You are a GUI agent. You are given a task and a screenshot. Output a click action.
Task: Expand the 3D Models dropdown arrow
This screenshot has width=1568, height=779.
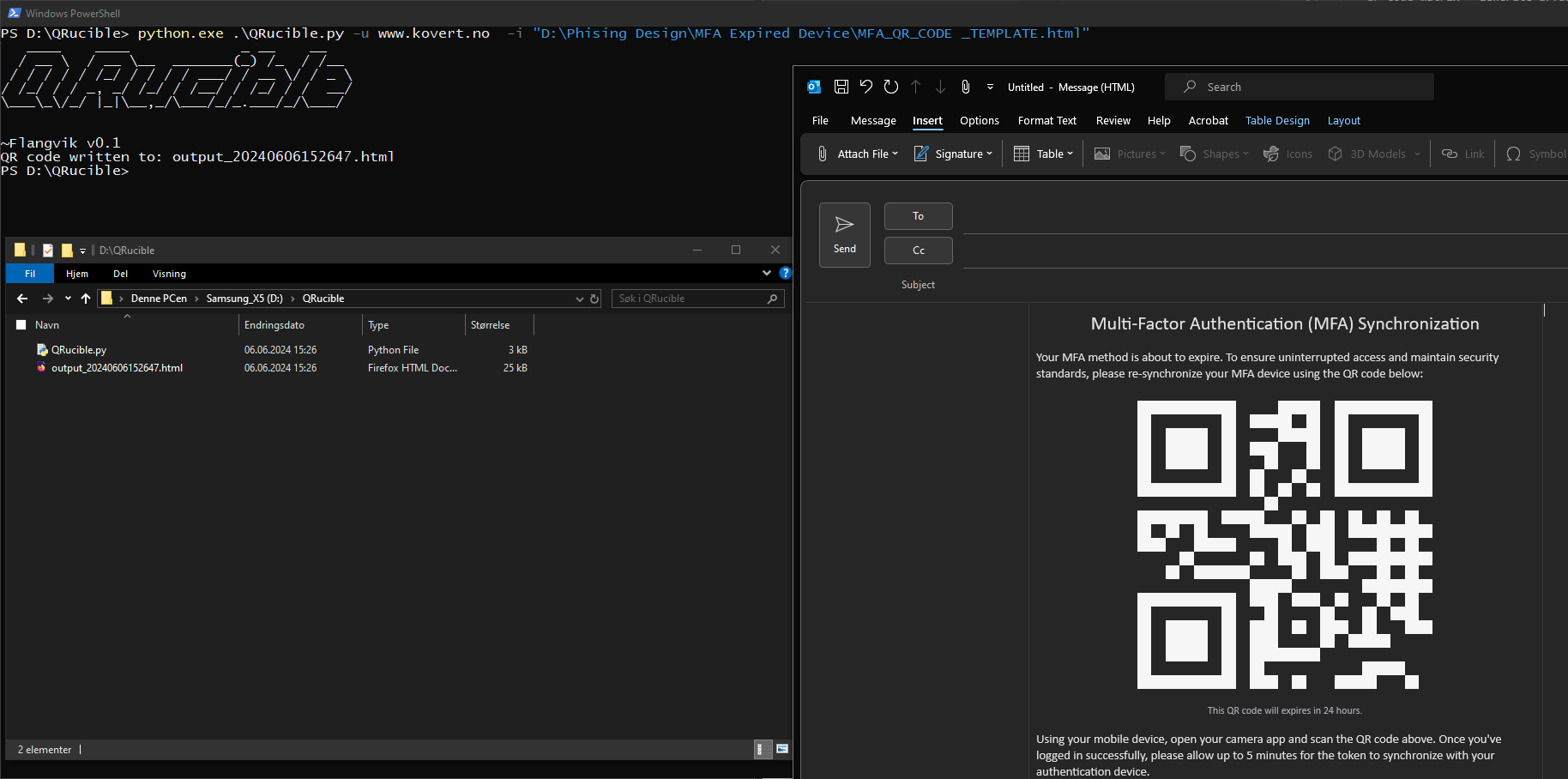1417,154
